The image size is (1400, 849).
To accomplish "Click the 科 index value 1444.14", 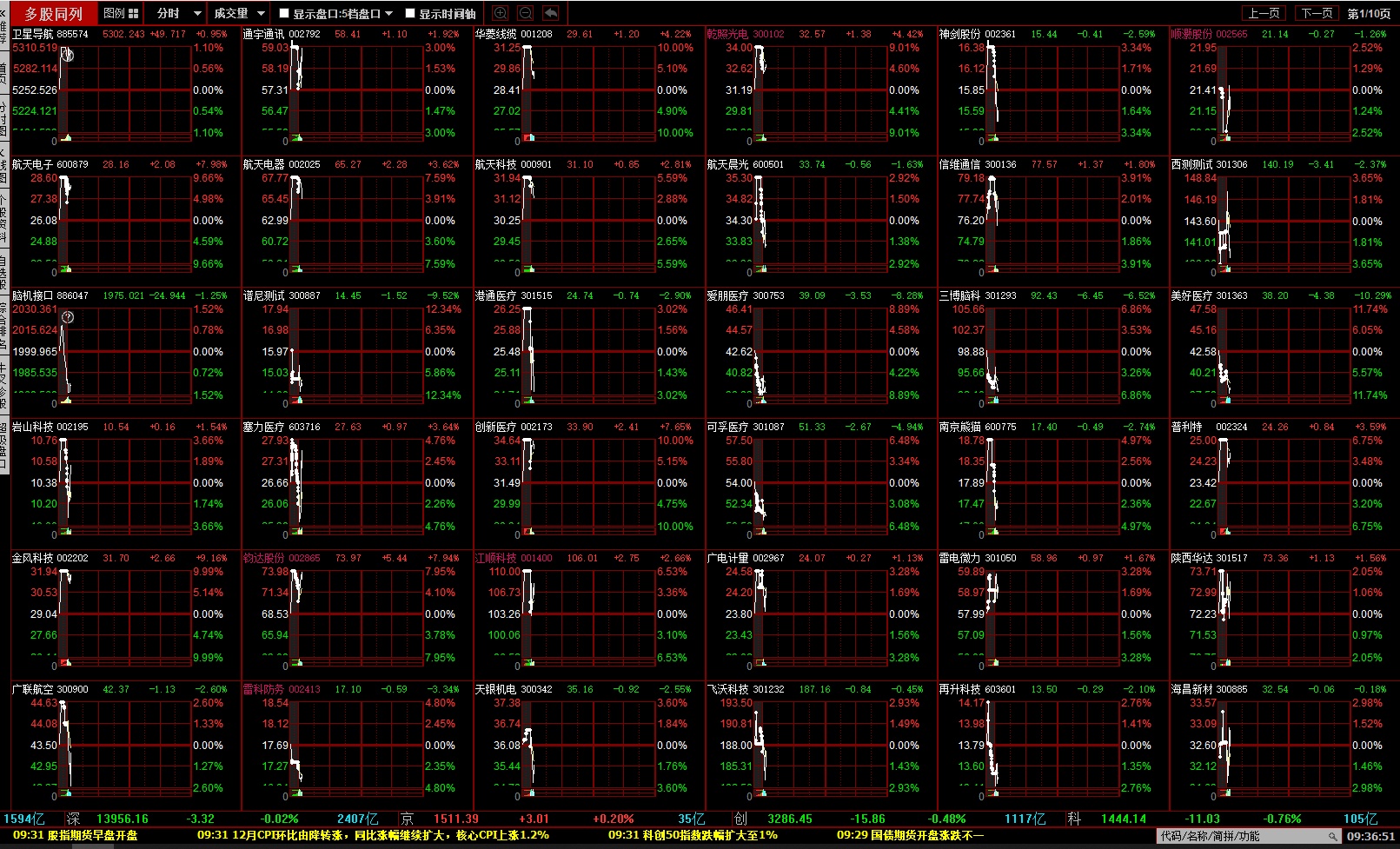I will click(1124, 819).
